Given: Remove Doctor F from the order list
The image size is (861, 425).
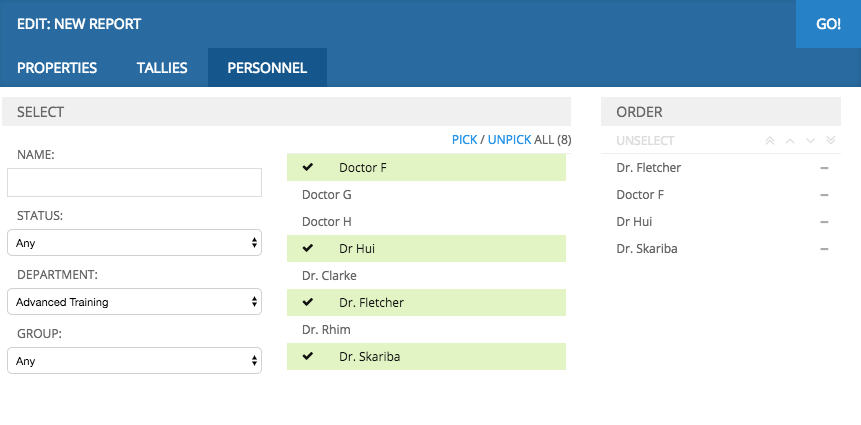Looking at the screenshot, I should (x=824, y=195).
